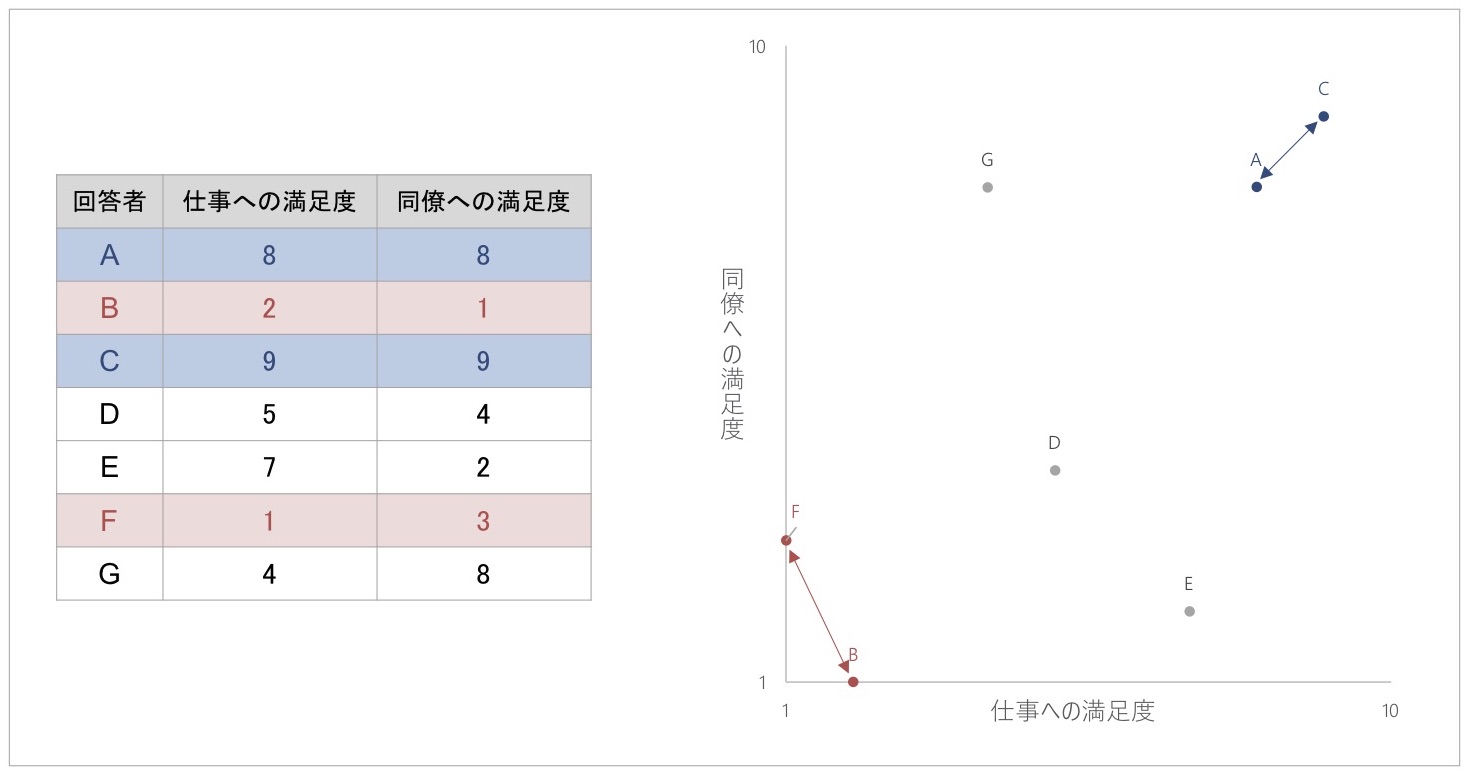Click data point A in scatter plot
Viewport: 1470px width, 775px height.
coord(1257,187)
